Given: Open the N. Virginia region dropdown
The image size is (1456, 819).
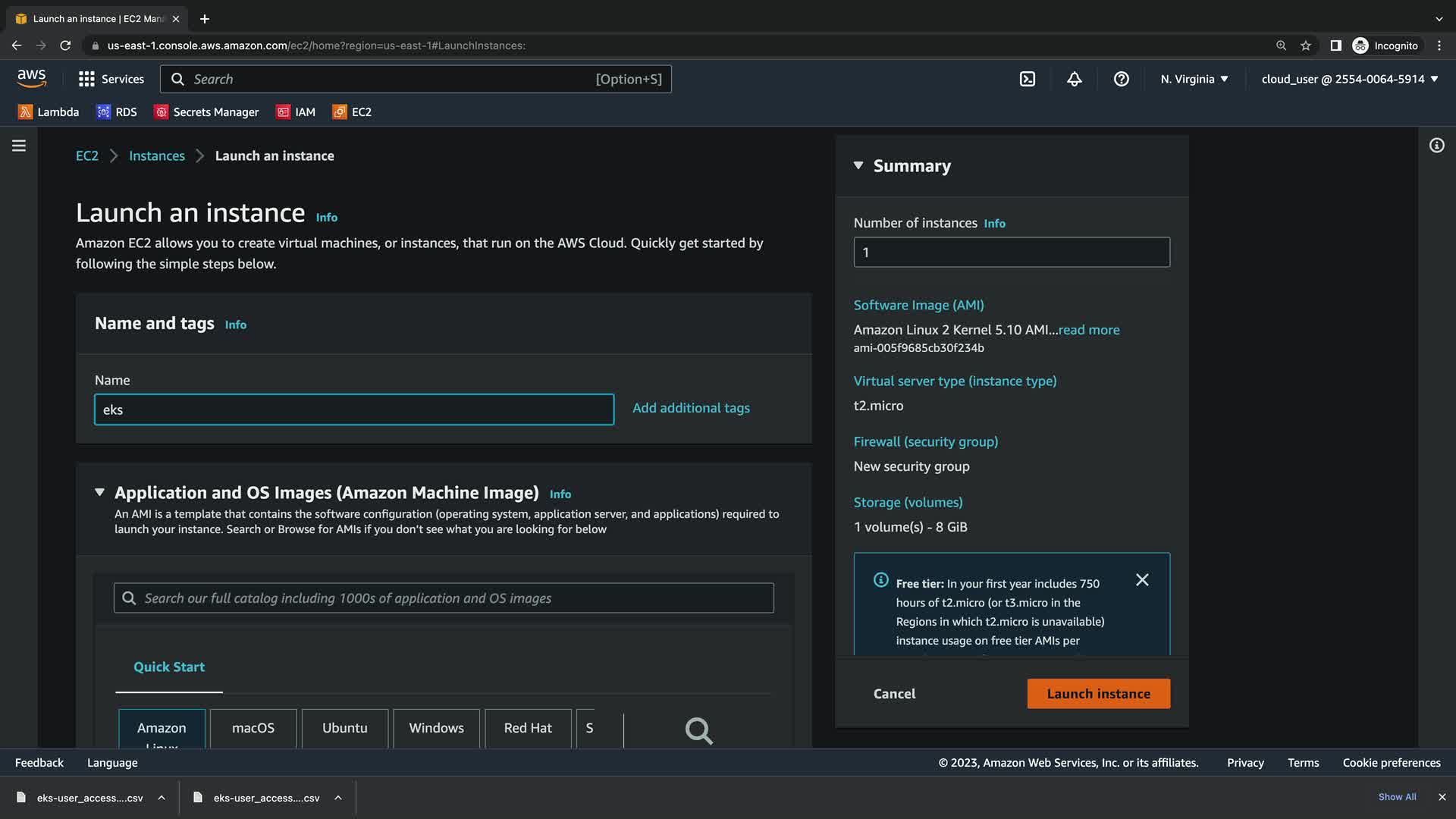Looking at the screenshot, I should tap(1194, 79).
